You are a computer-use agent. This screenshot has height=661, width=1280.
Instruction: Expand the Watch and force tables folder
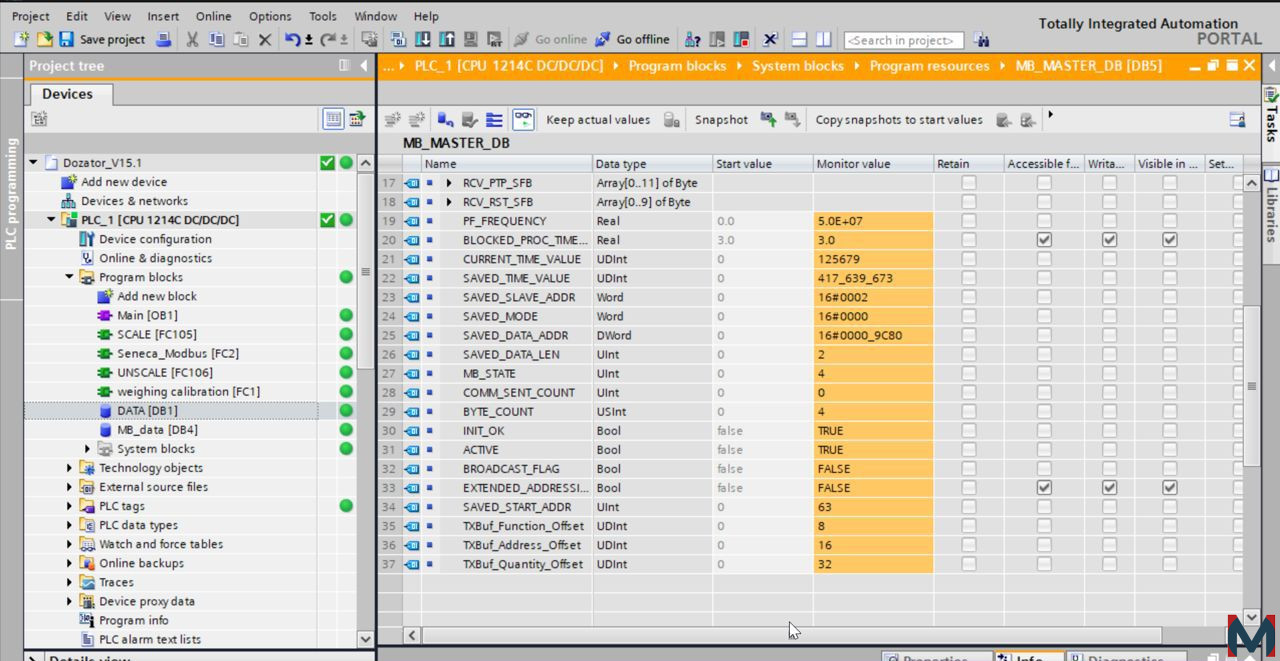(x=69, y=544)
